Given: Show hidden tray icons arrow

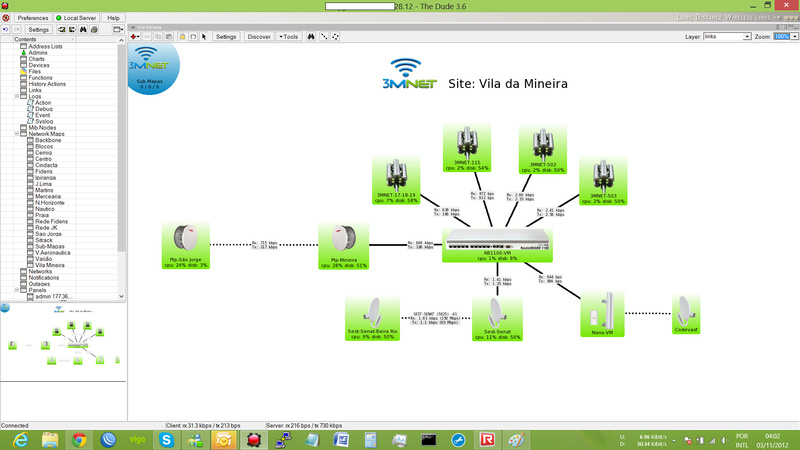Looking at the screenshot, I should [674, 440].
